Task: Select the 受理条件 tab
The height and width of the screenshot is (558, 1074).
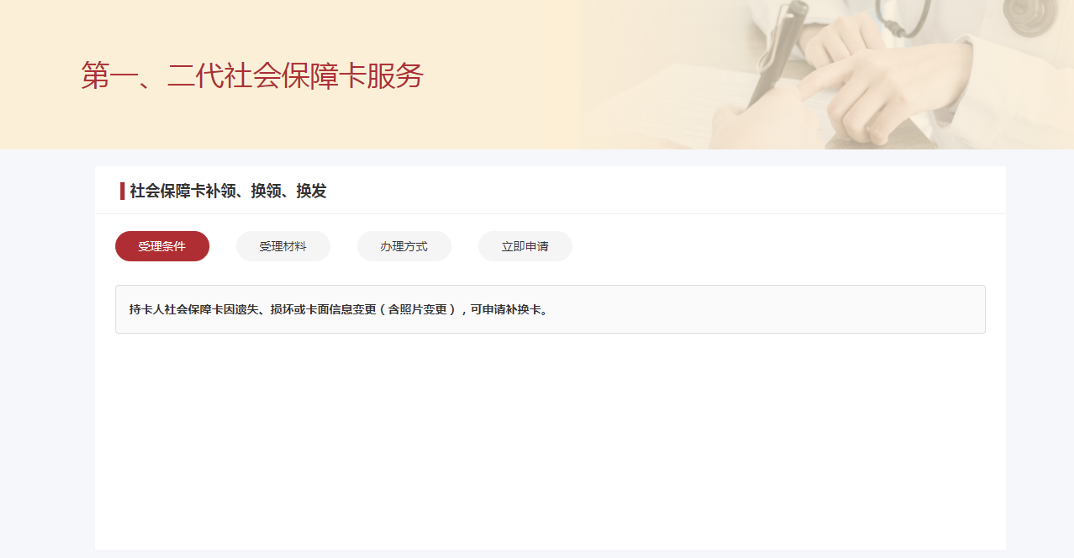Action: click(162, 246)
